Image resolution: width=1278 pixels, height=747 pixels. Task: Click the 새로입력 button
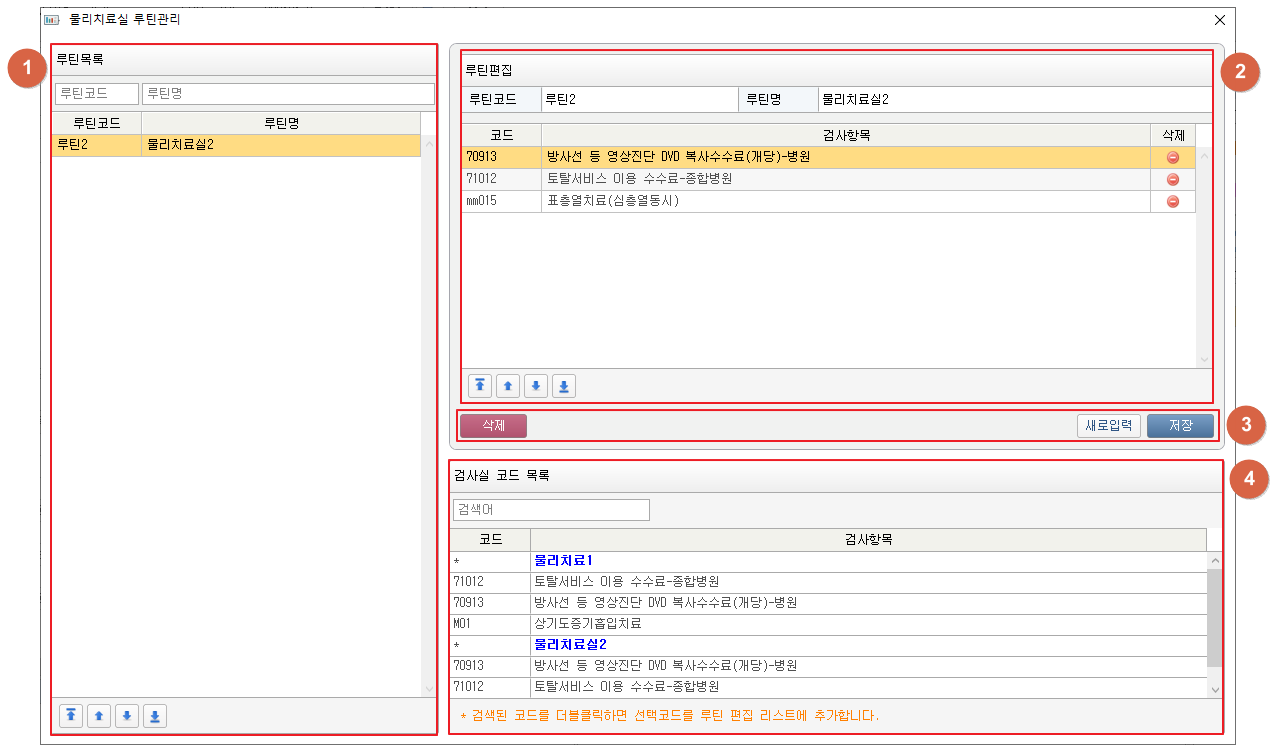point(1109,426)
